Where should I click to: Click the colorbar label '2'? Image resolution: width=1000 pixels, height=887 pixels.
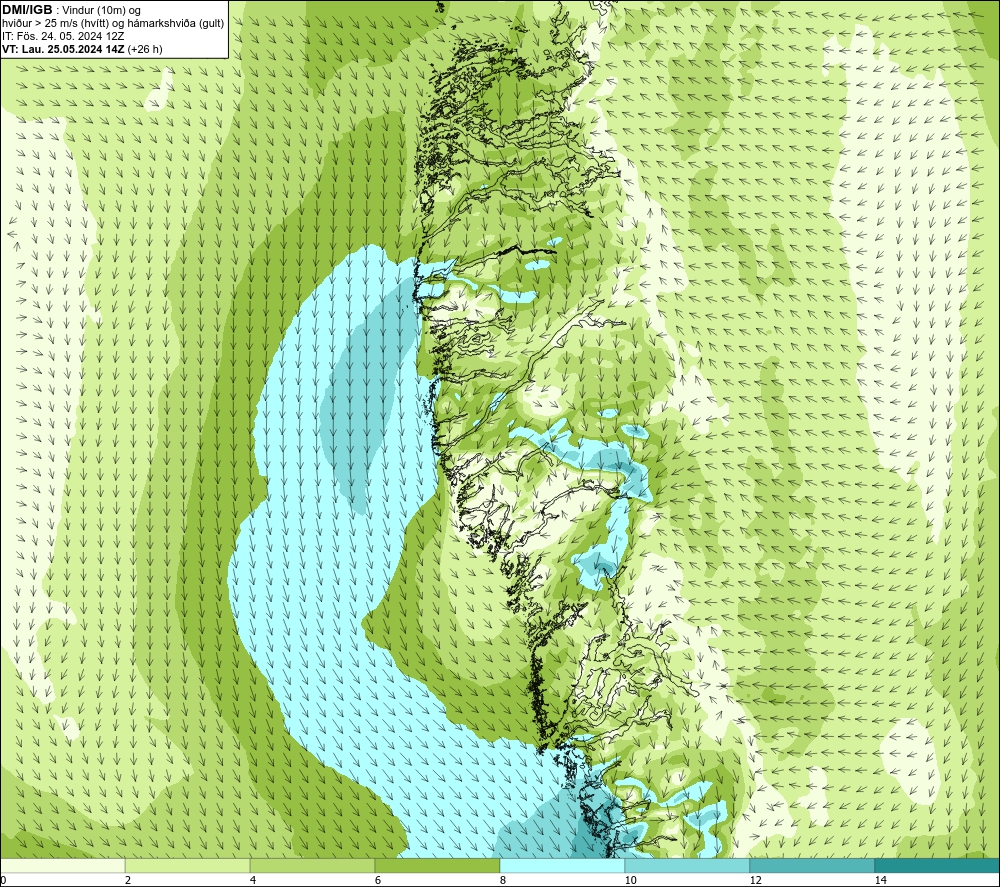point(128,881)
